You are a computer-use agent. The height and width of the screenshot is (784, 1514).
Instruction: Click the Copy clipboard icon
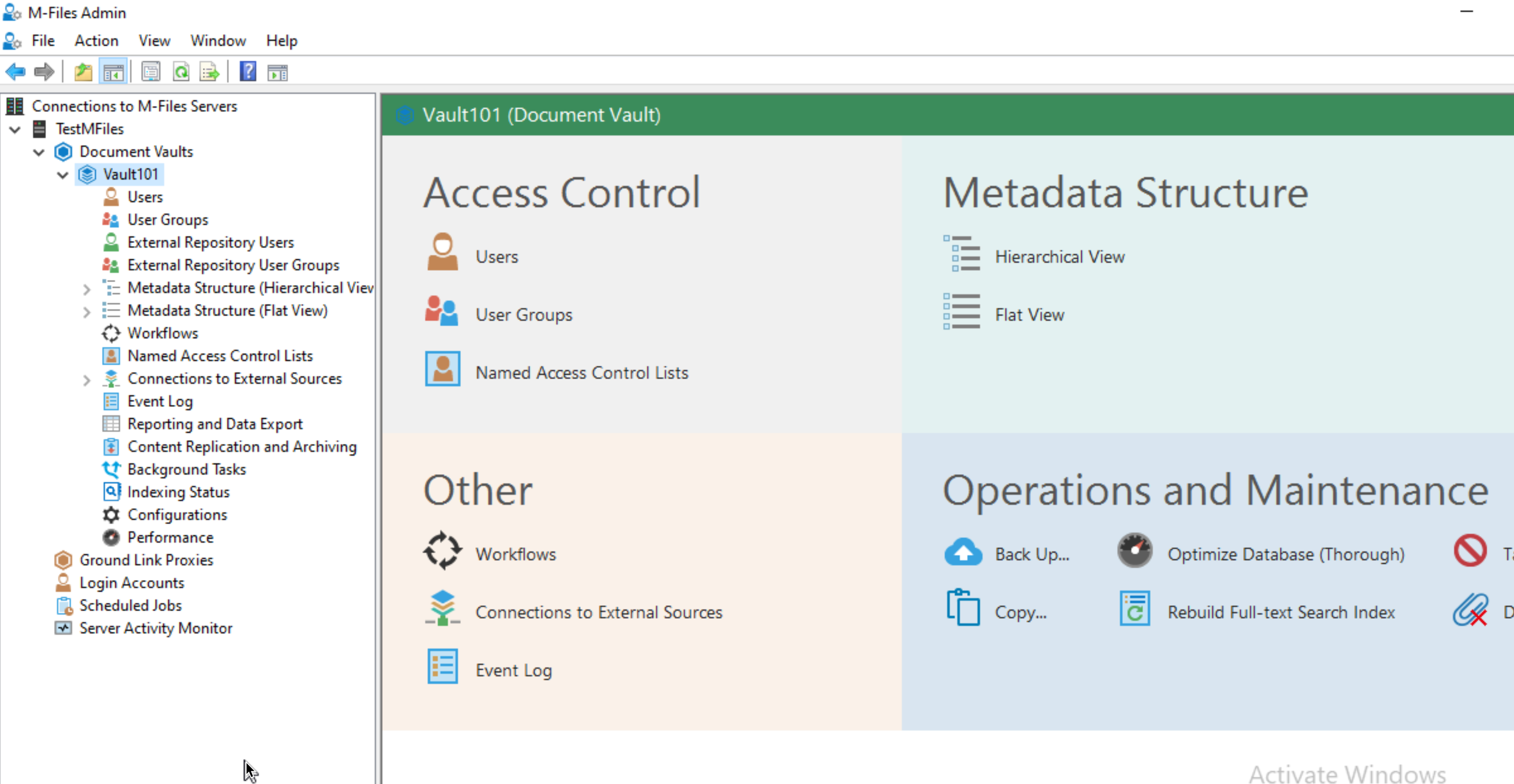coord(963,608)
